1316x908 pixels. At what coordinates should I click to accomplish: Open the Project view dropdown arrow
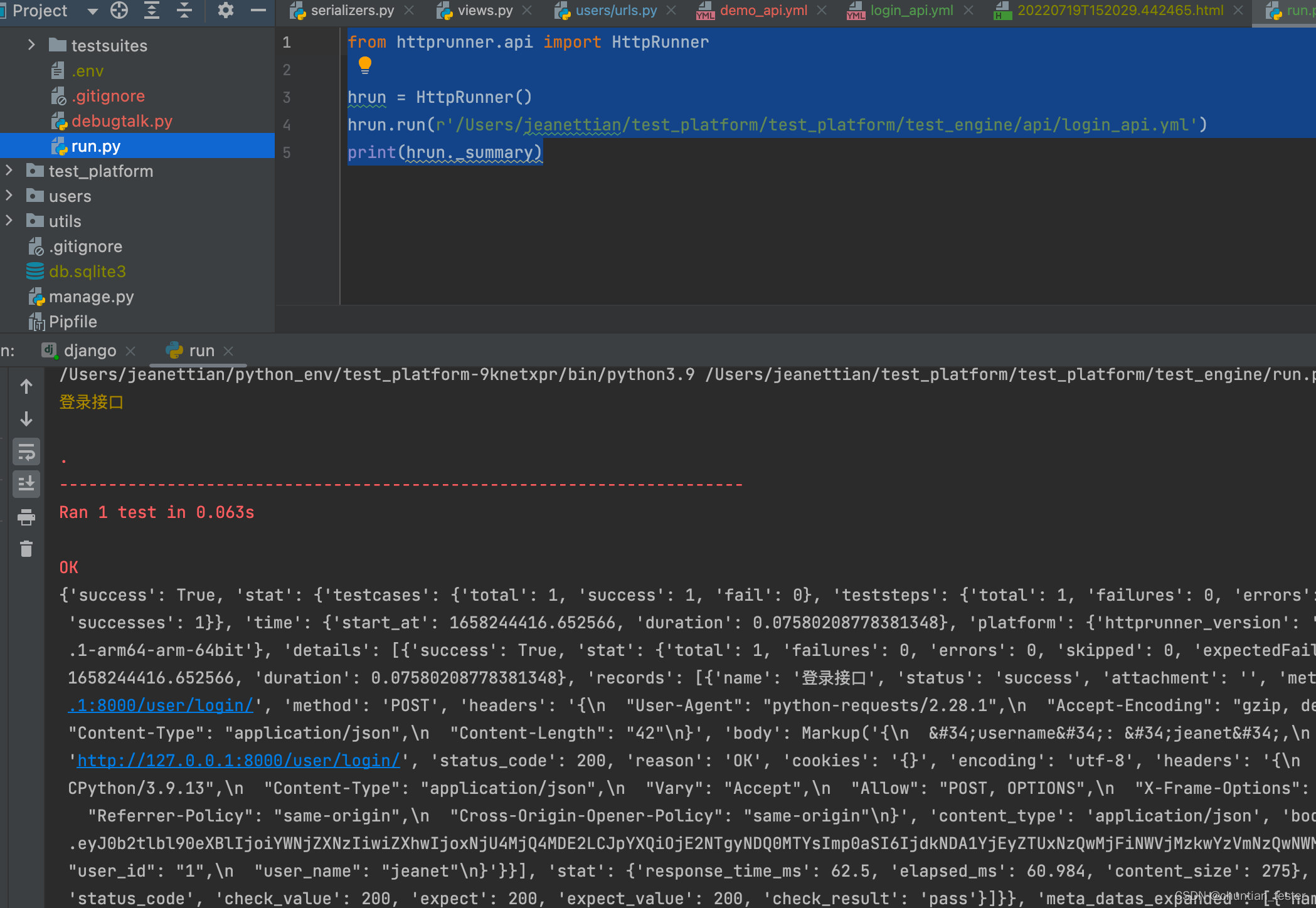[93, 11]
